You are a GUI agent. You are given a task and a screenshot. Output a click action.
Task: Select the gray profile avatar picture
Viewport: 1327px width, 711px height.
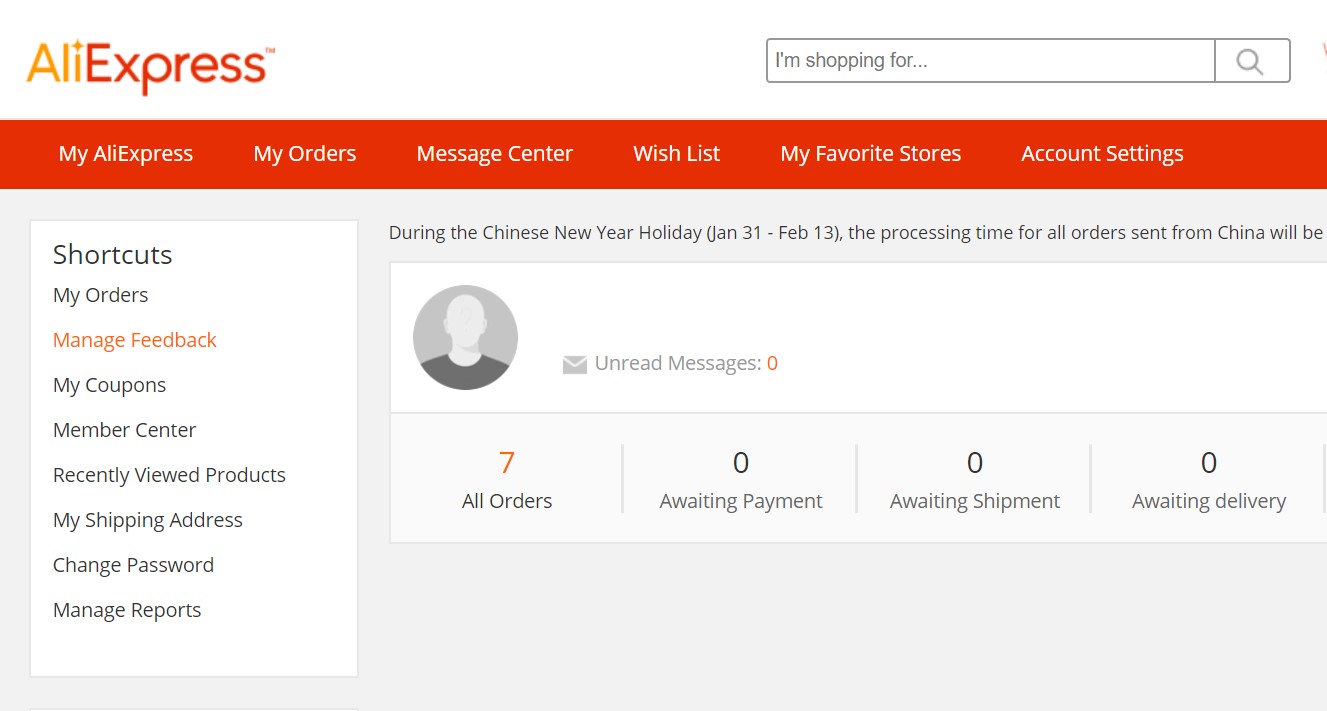[465, 337]
